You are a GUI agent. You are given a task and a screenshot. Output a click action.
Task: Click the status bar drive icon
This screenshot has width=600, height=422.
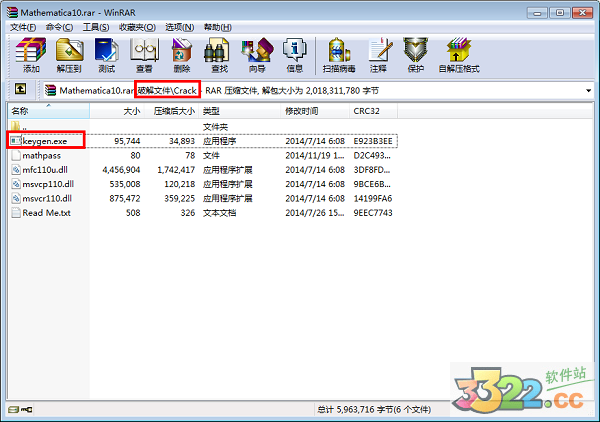click(x=13, y=409)
